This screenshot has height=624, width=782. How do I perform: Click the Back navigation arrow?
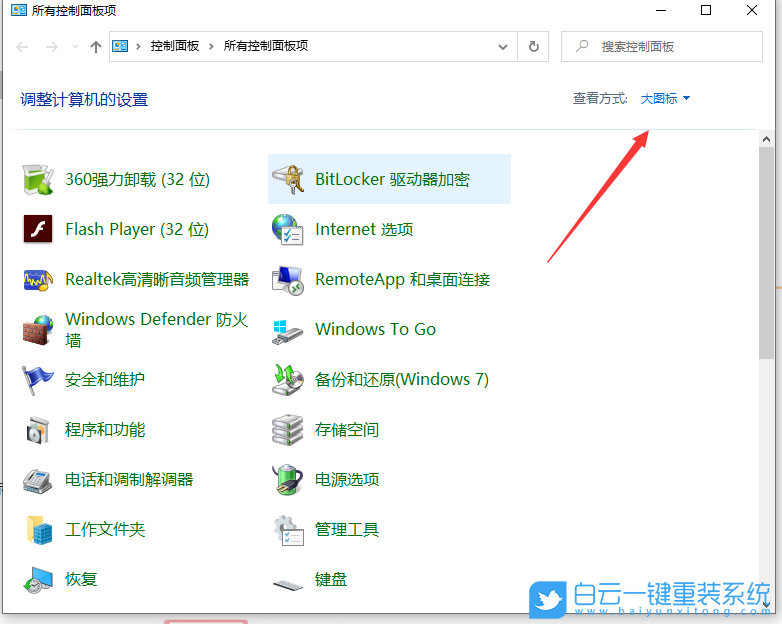(22, 47)
